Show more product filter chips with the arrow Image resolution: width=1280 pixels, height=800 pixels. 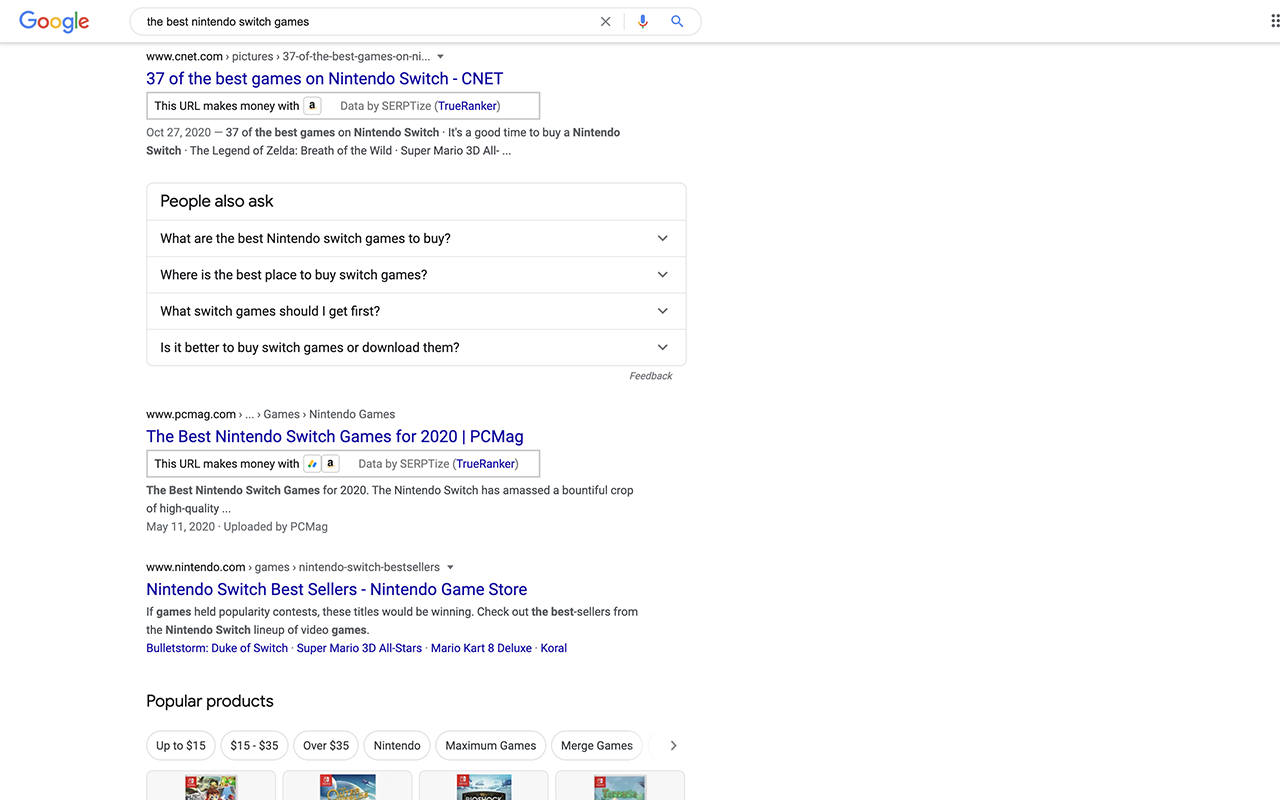(x=673, y=745)
